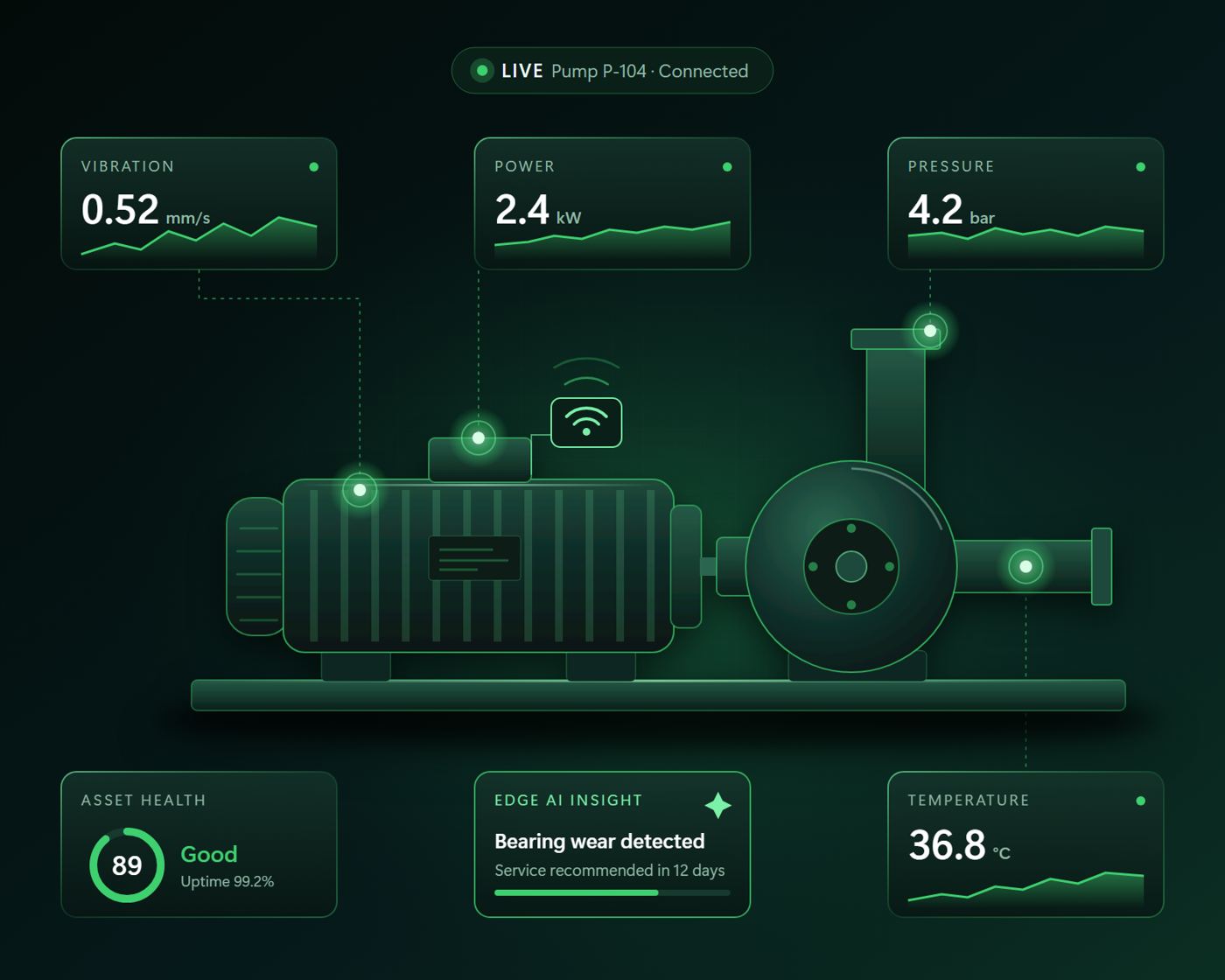
Task: Click the Vibration sparkline chart
Action: 199,236
